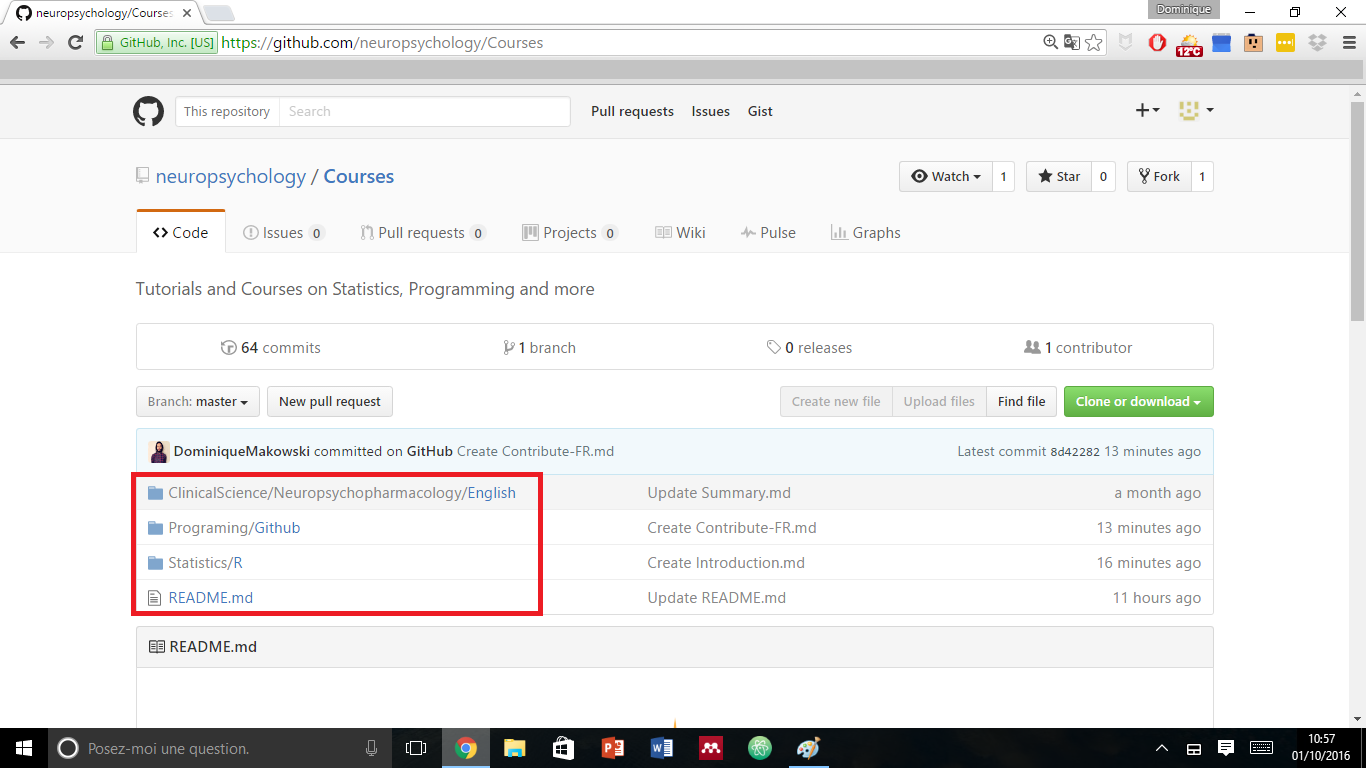The image size is (1366, 768).
Task: Click the McAfee shield extension icon
Action: 1125,43
